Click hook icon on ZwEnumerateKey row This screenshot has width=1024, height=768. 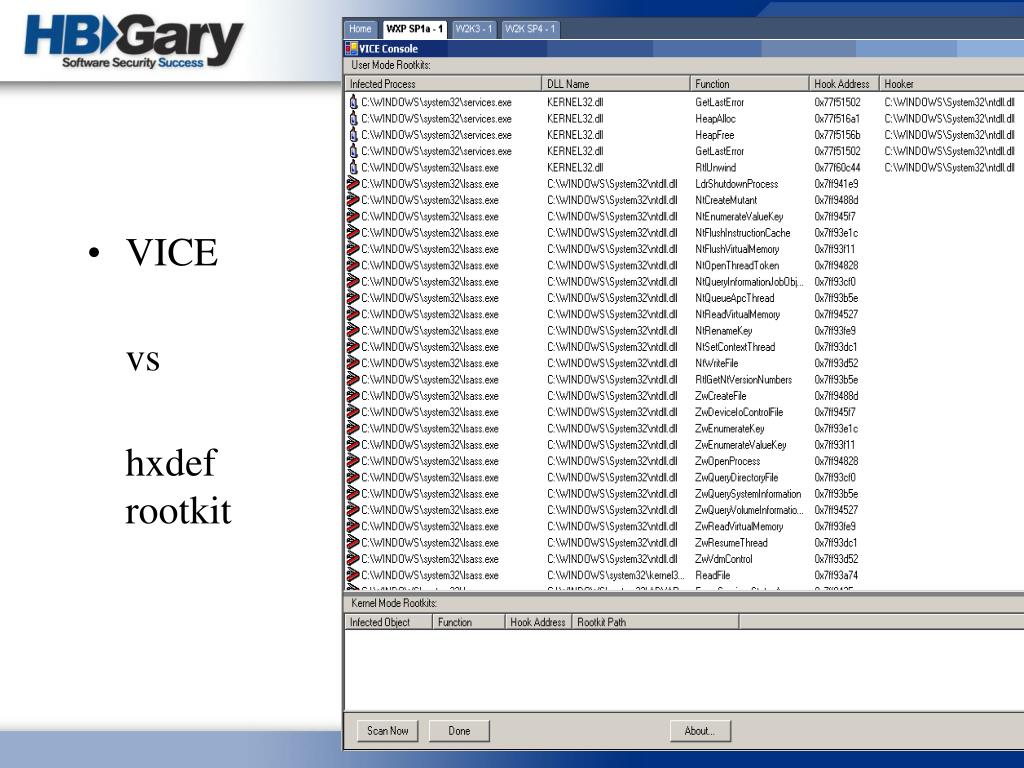pos(353,428)
